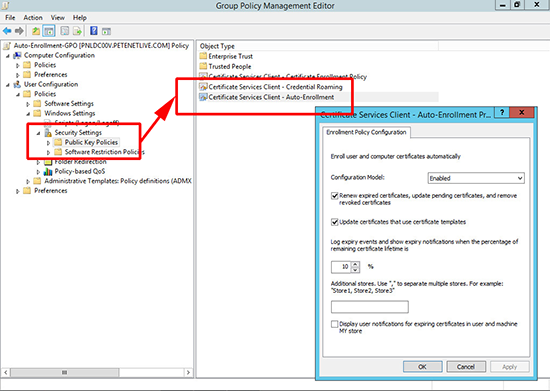
Task: Select 'Policies' label under Computer Configuration
Action: pyautogui.click(x=45, y=65)
